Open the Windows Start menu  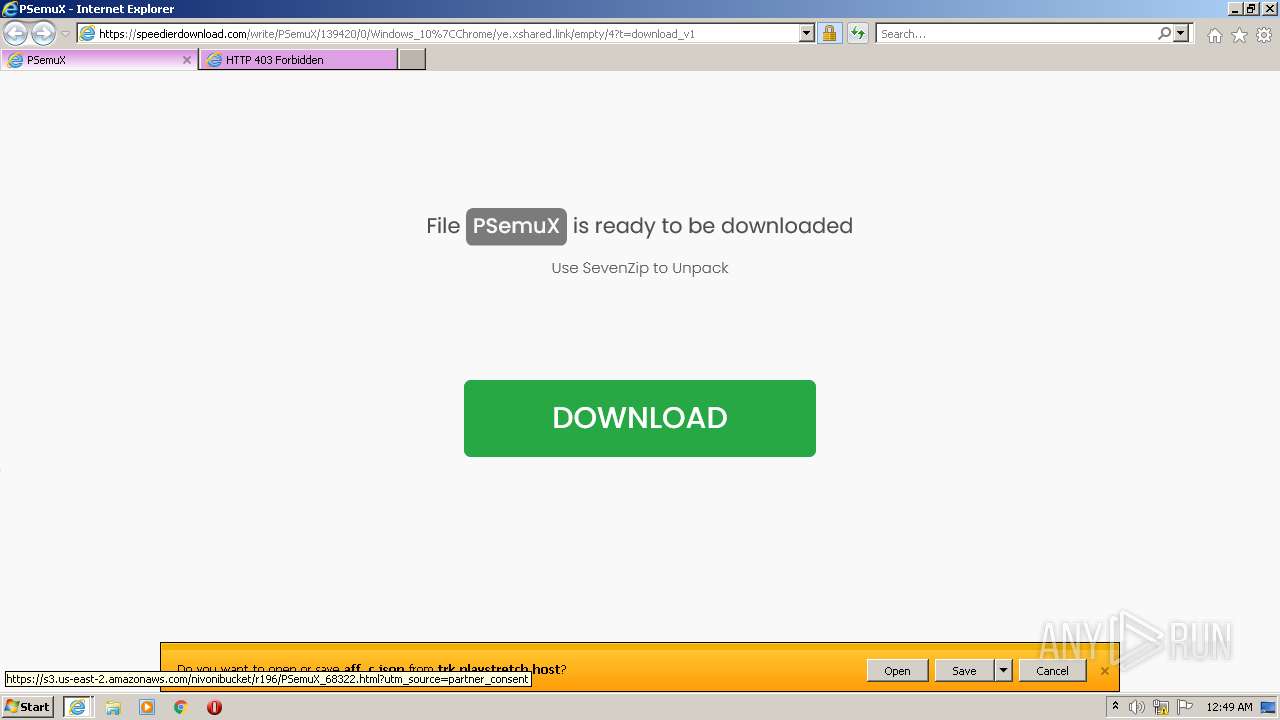pos(28,707)
